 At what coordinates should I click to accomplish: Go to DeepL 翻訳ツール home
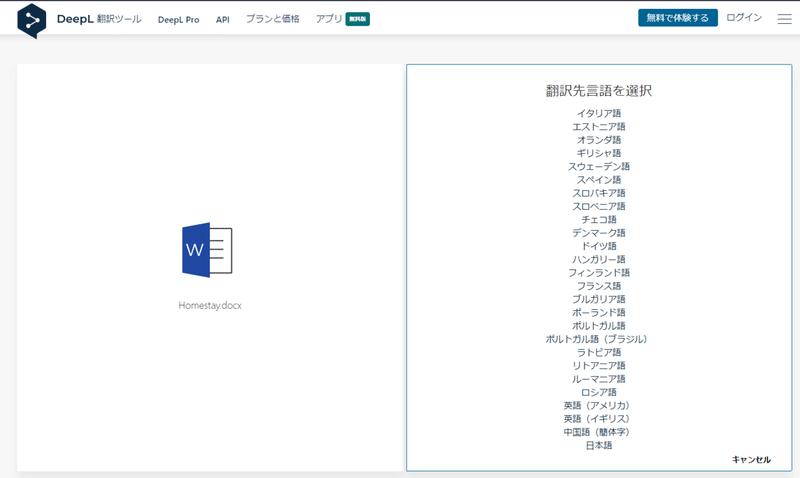pyautogui.click(x=99, y=19)
